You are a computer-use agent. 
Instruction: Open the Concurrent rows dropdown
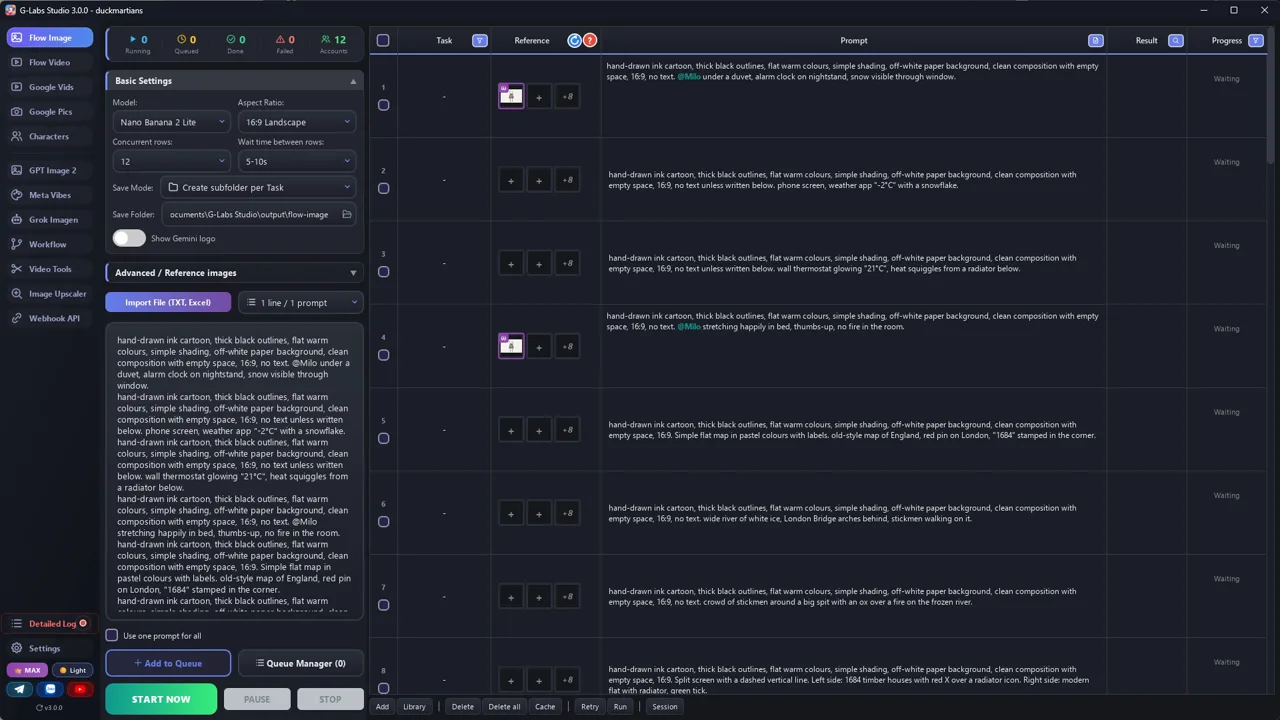pos(171,161)
